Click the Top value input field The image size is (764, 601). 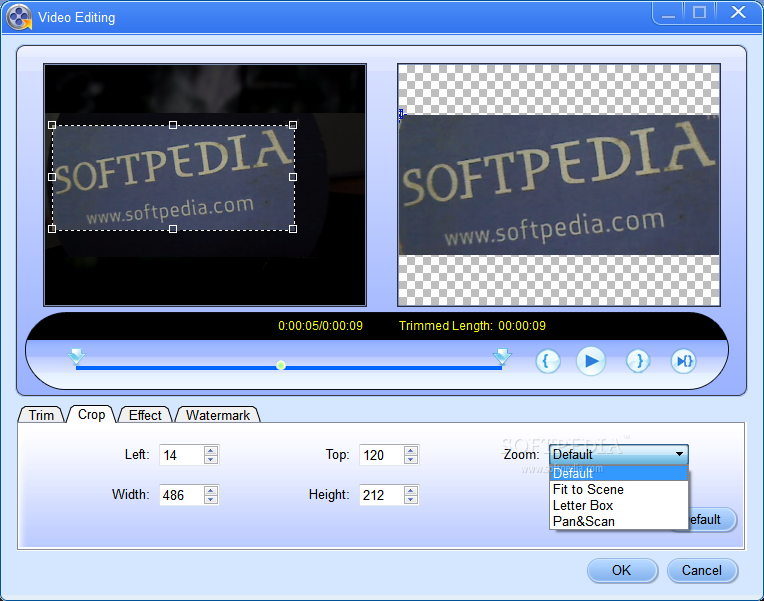click(382, 455)
